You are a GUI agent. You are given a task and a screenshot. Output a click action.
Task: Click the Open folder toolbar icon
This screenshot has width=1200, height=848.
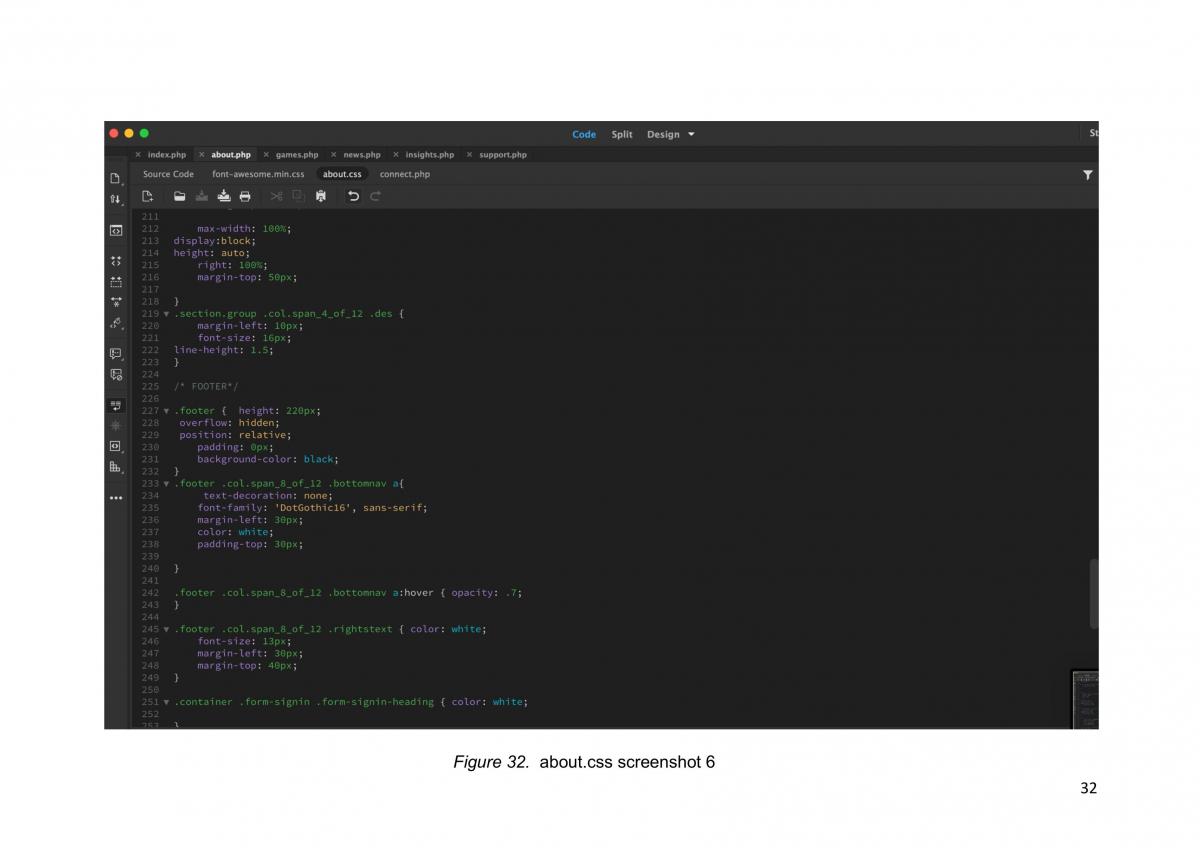179,196
